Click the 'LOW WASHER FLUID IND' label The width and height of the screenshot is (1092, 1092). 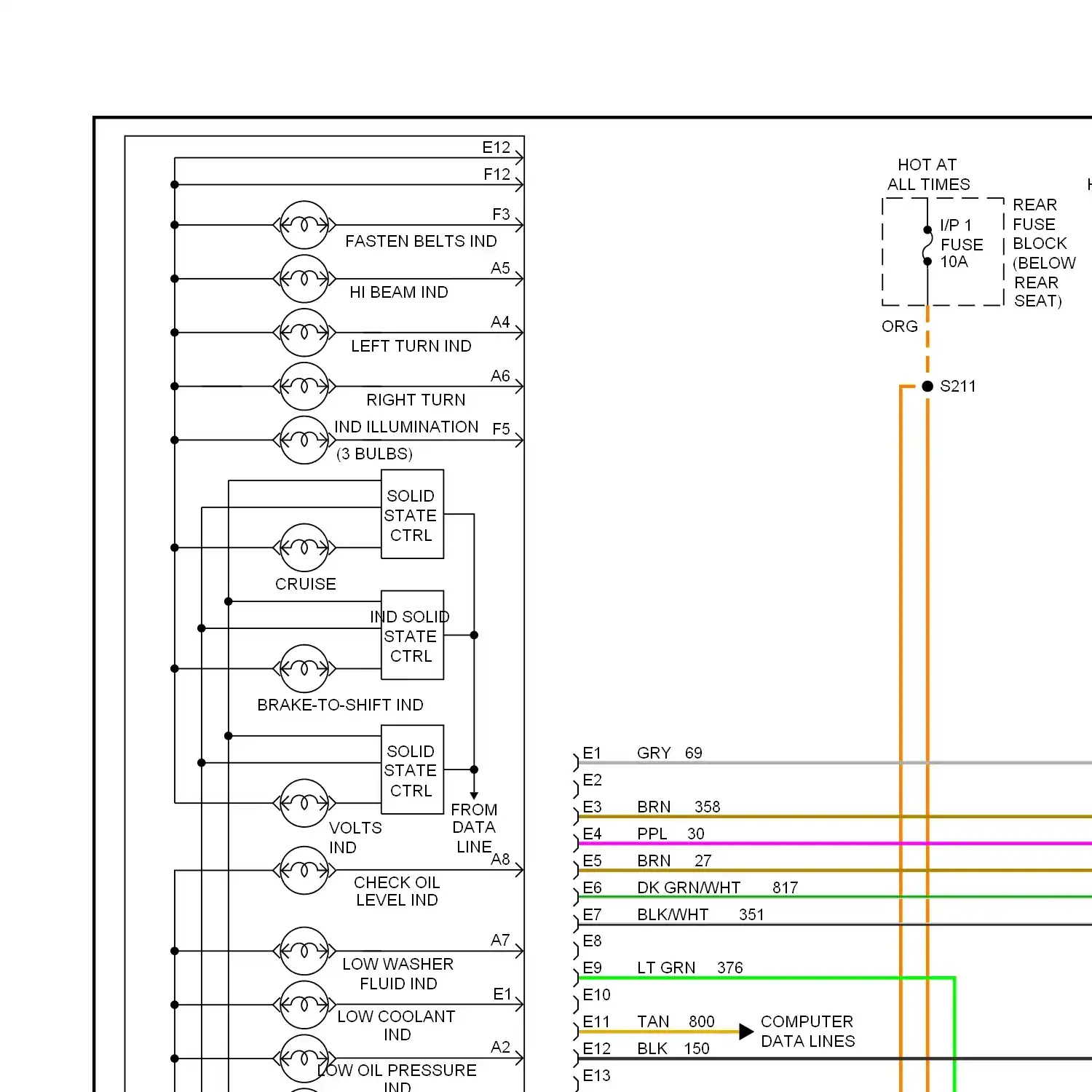click(x=398, y=973)
